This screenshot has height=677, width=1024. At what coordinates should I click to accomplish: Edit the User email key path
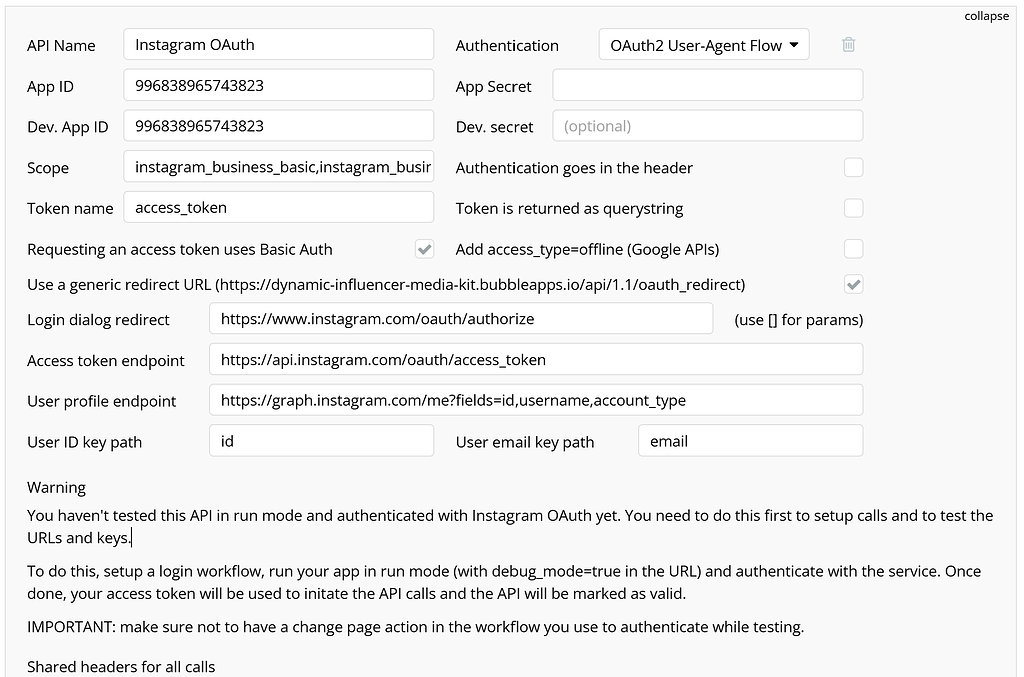[750, 440]
